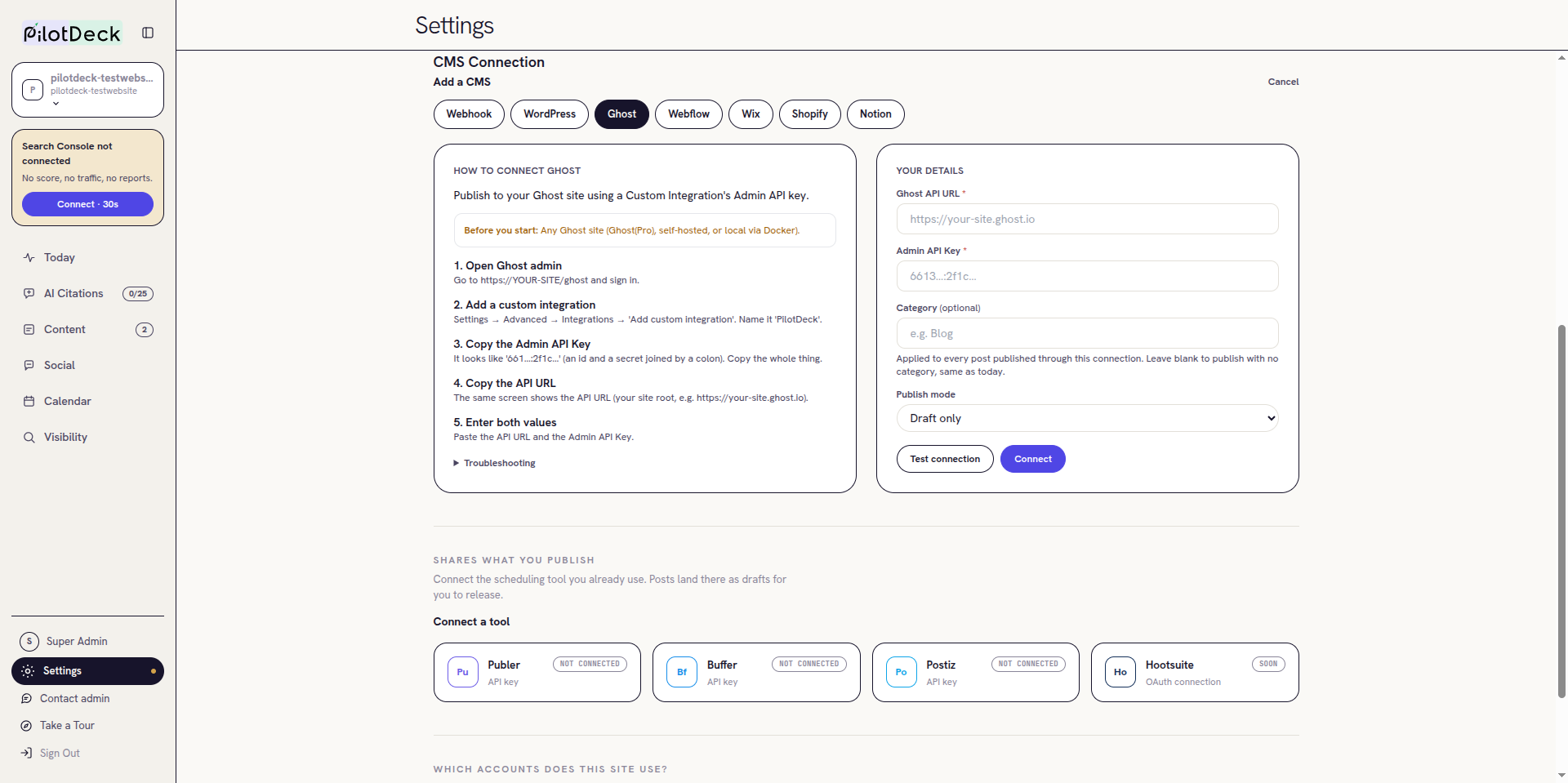
Task: Collapse sidebar using panel toggle icon
Action: coord(148,33)
